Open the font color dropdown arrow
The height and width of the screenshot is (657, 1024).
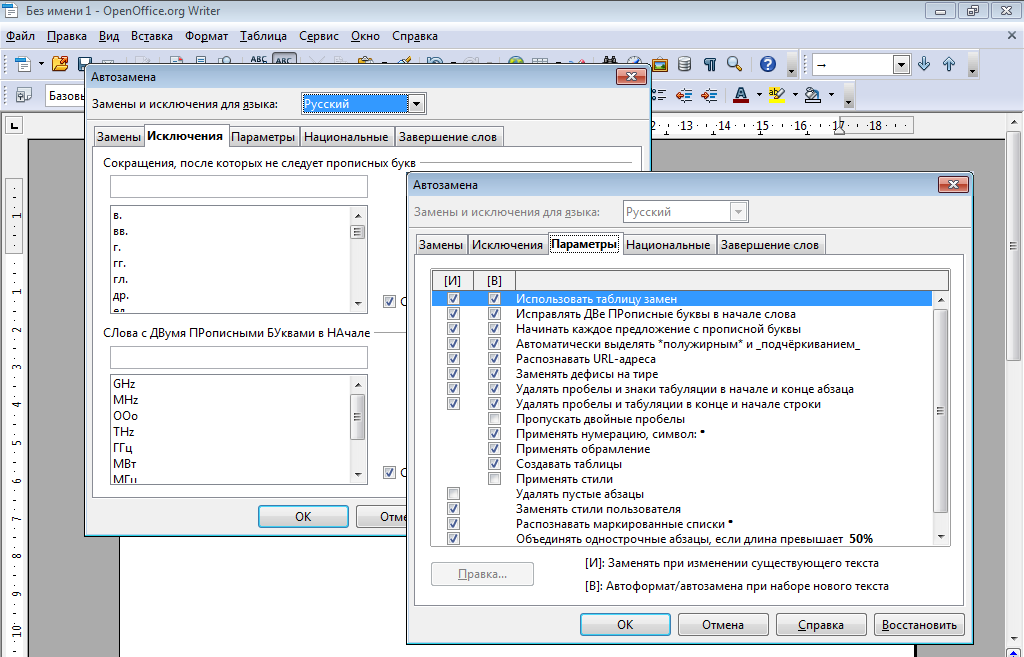759,95
